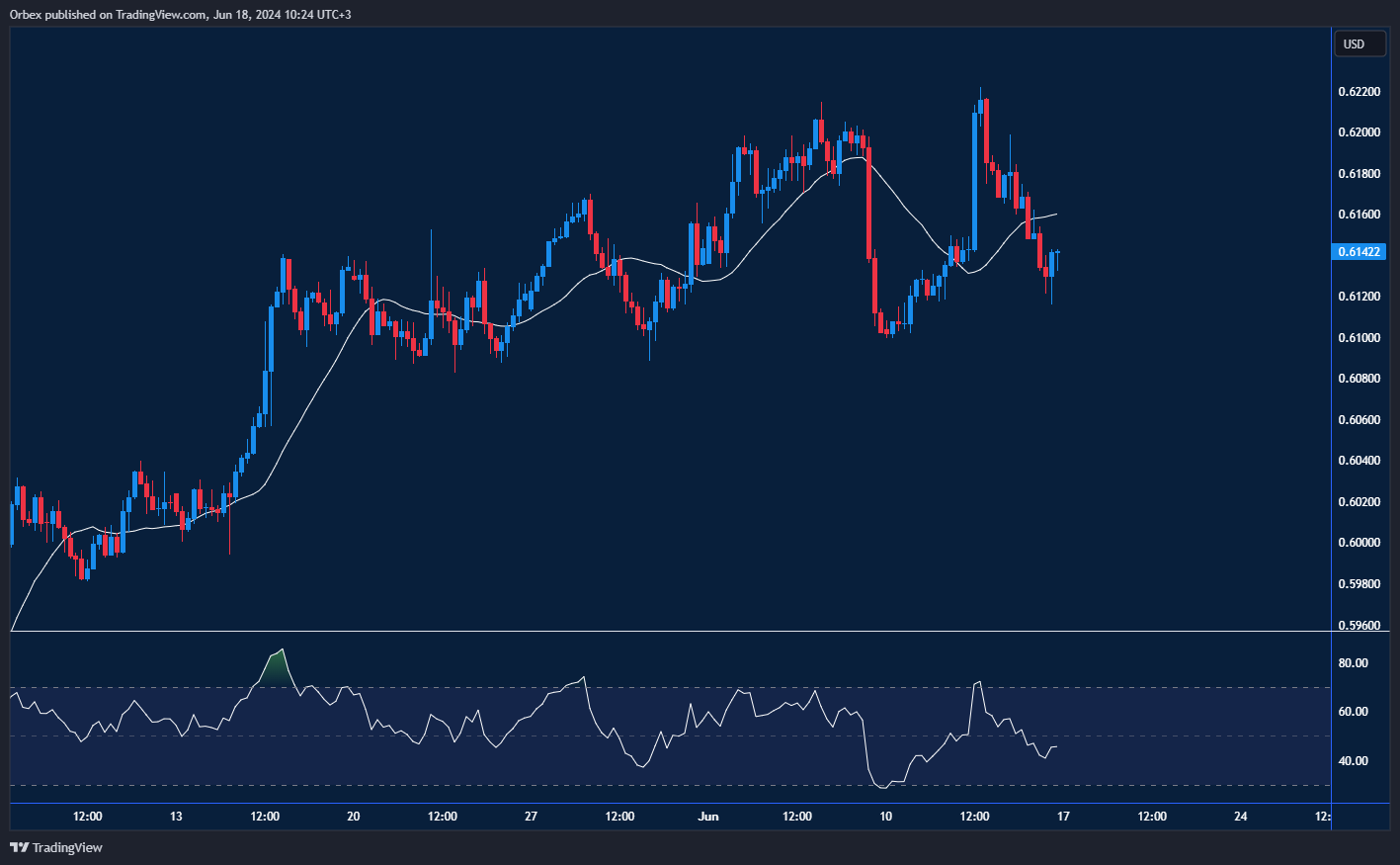This screenshot has height=865, width=1400.
Task: Select the USD currency label
Action: click(x=1359, y=43)
